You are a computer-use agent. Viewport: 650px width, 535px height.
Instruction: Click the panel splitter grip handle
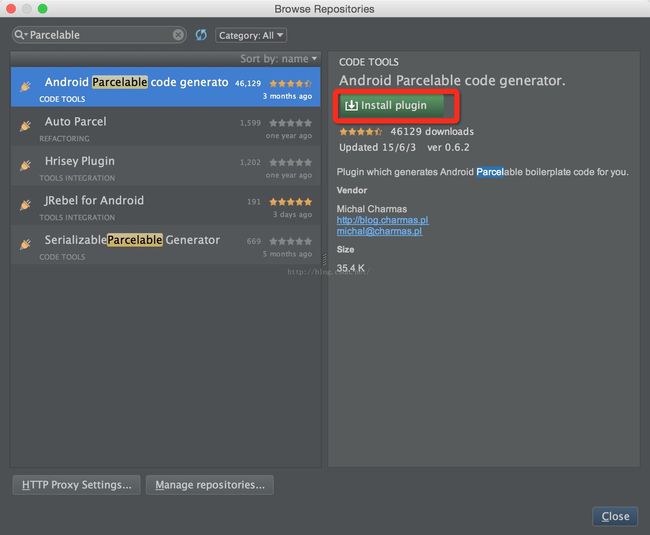tap(324, 260)
